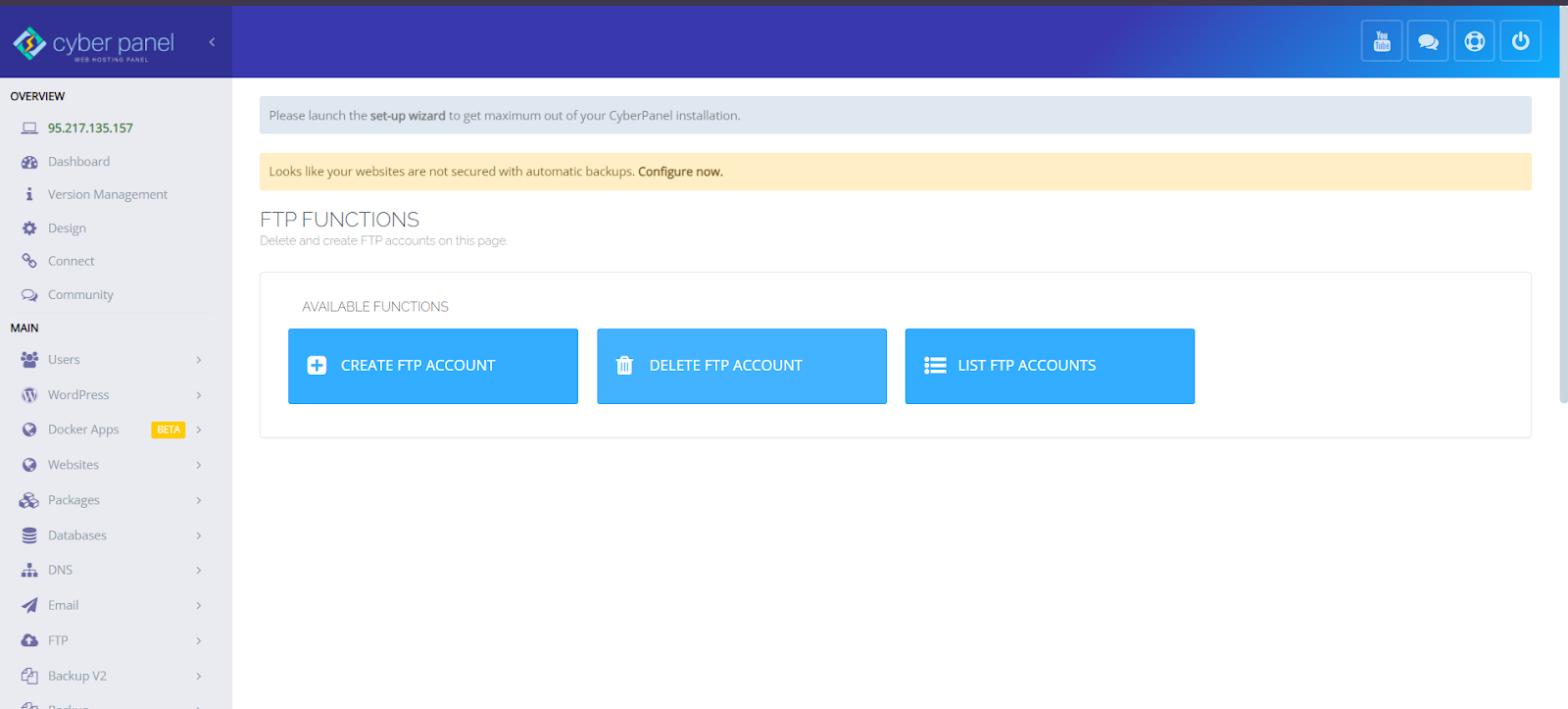Click the LIST FTP ACCOUNTS button
Screen dimensions: 1568x709
click(x=1050, y=366)
